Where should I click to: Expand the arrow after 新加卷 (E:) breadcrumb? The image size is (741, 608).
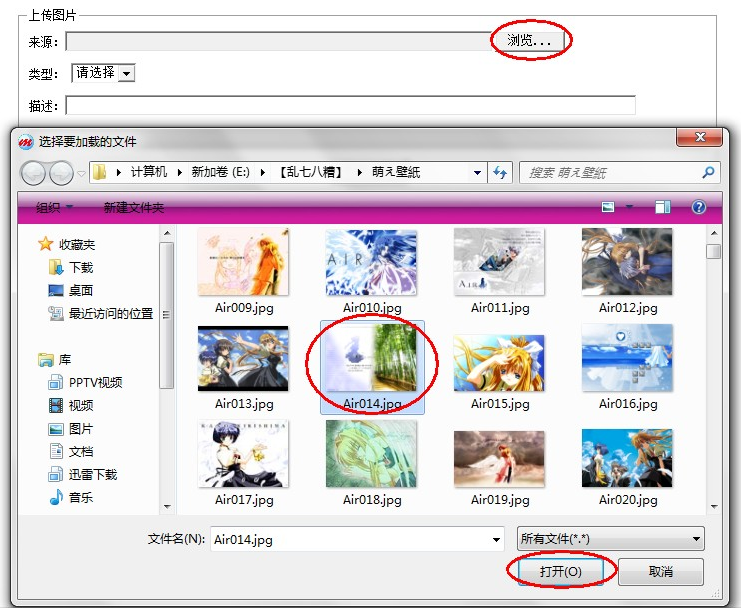click(262, 172)
